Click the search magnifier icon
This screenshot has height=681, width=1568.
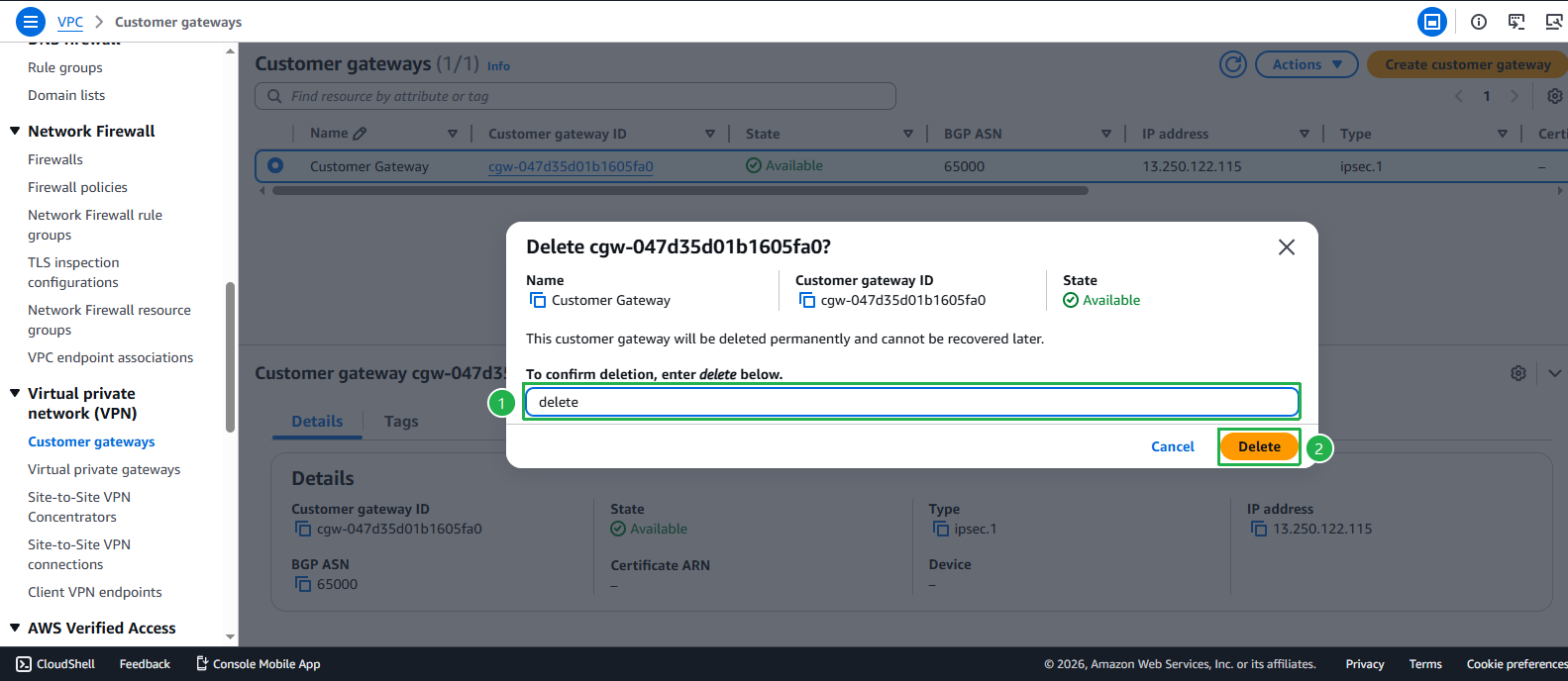pyautogui.click(x=274, y=96)
